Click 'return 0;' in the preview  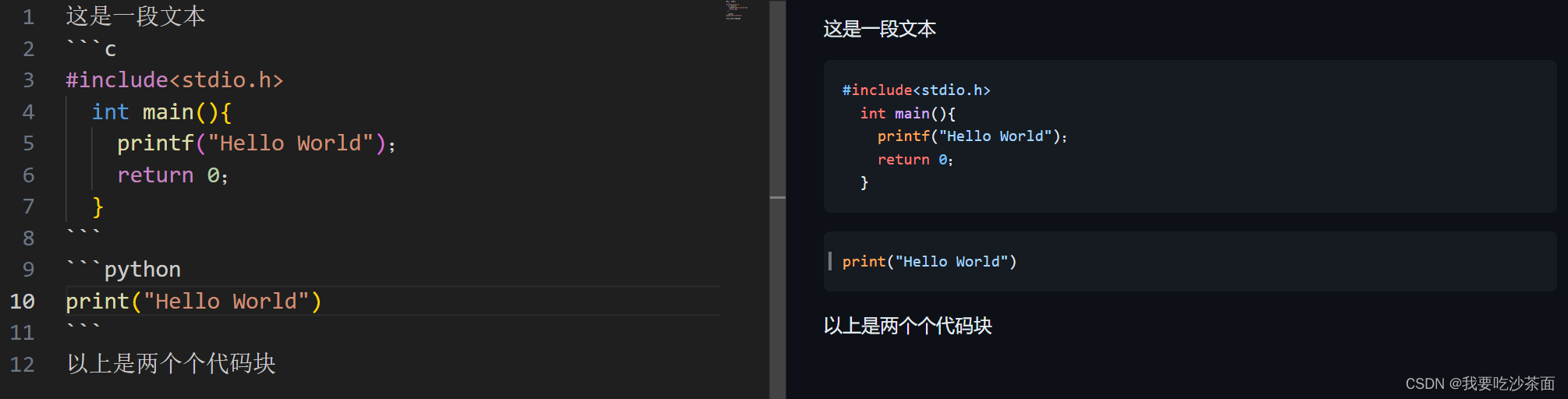click(x=915, y=160)
